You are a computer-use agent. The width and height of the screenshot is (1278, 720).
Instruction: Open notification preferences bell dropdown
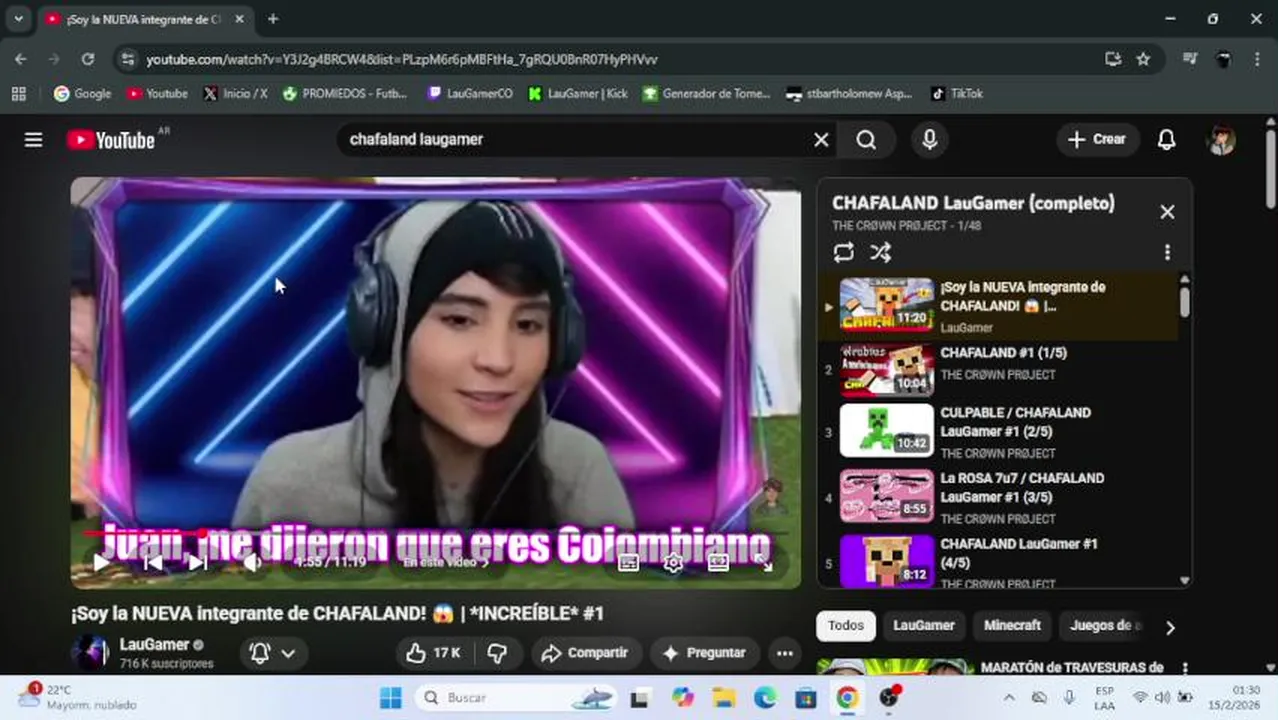(272, 653)
